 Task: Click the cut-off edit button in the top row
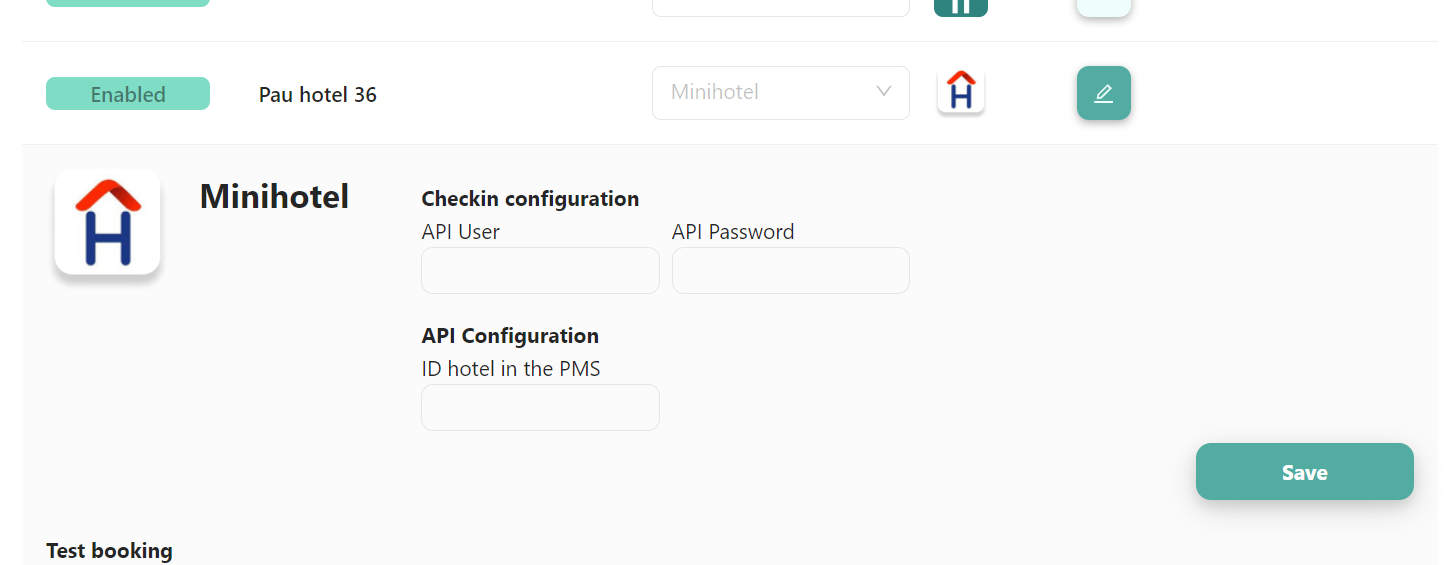tap(1103, 7)
